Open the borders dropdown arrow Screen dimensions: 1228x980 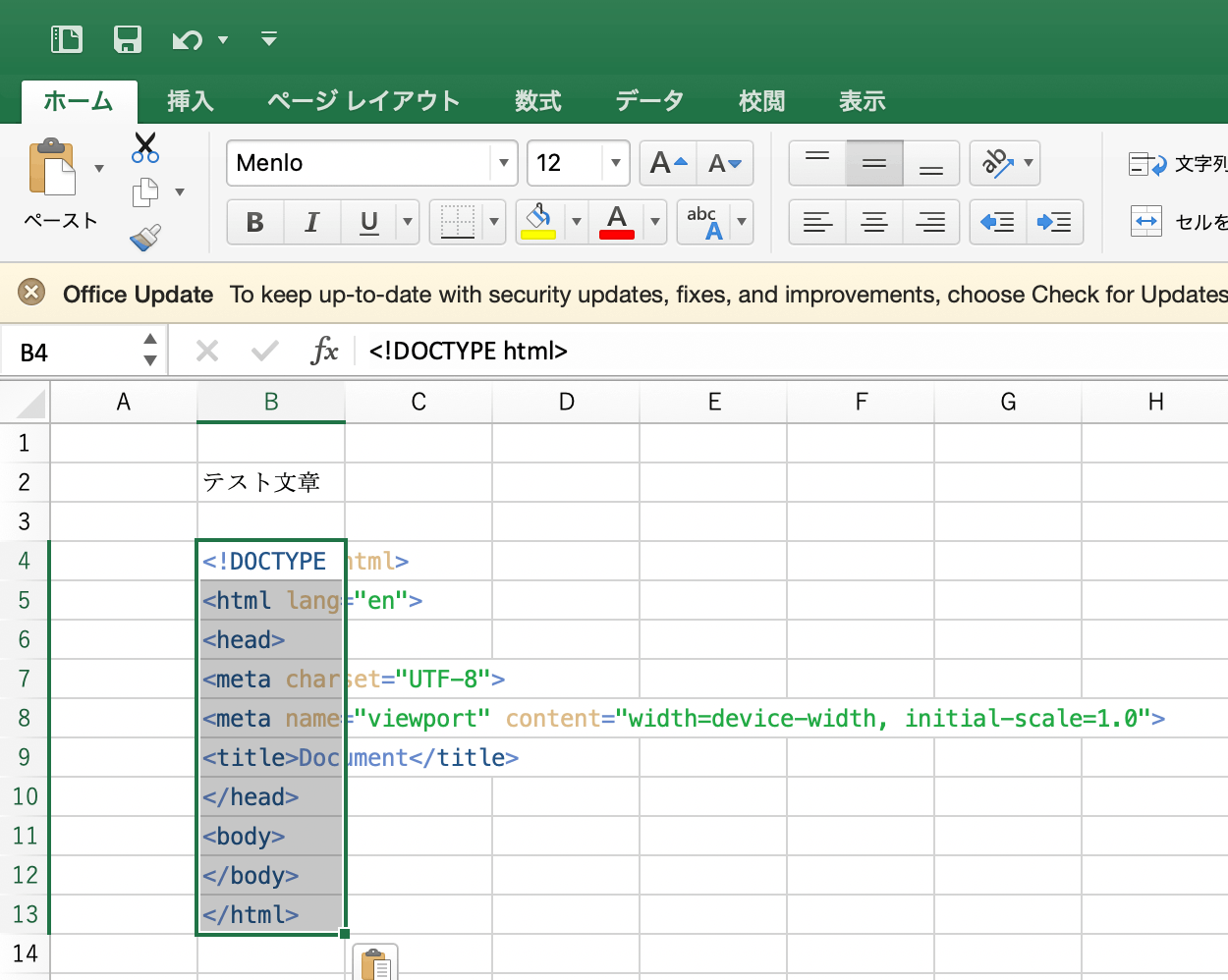pyautogui.click(x=494, y=222)
